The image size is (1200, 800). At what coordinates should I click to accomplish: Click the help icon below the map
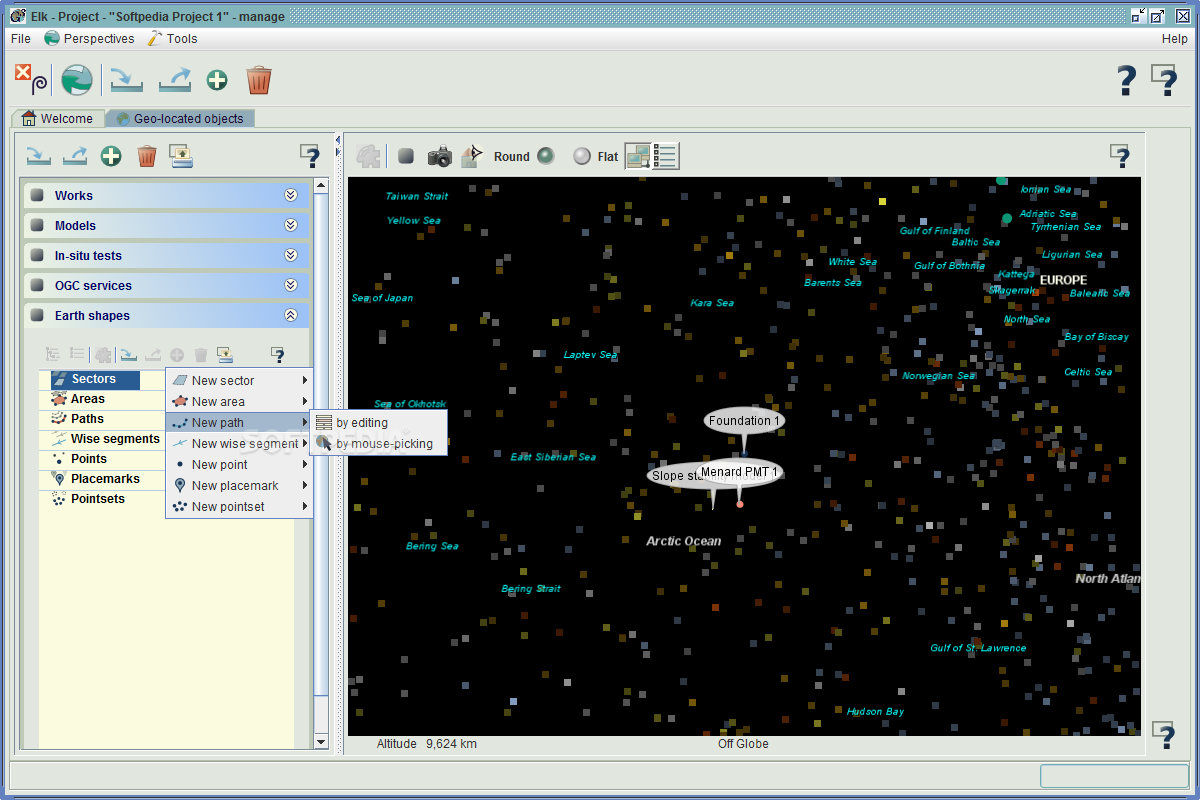click(x=1163, y=736)
